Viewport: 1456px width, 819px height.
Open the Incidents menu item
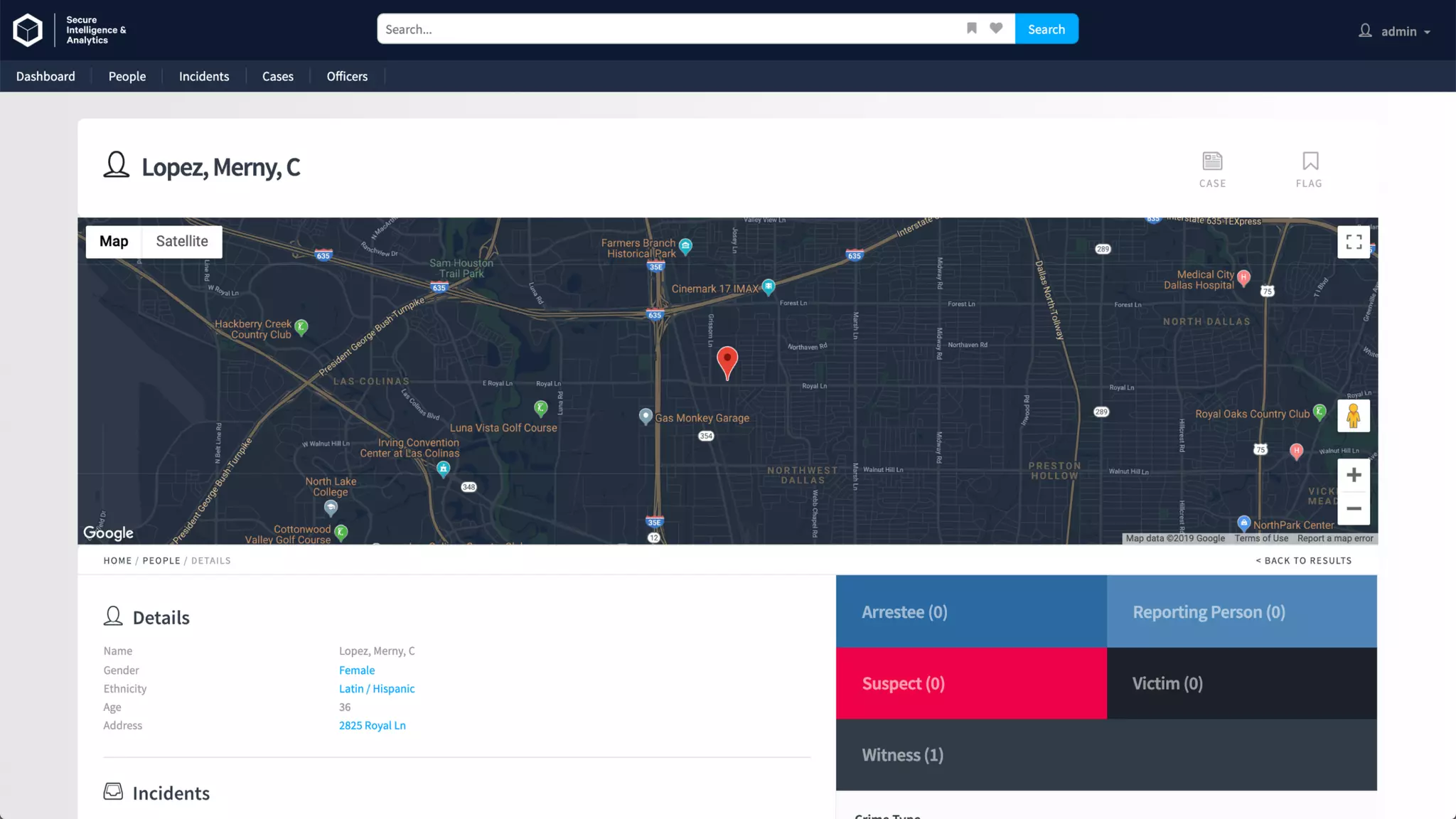204,76
